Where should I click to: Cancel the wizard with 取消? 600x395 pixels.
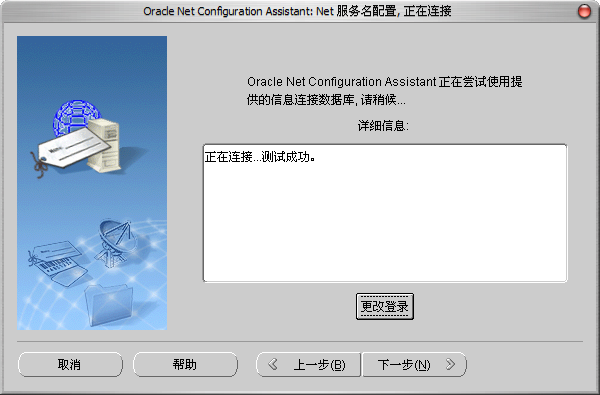pos(70,364)
